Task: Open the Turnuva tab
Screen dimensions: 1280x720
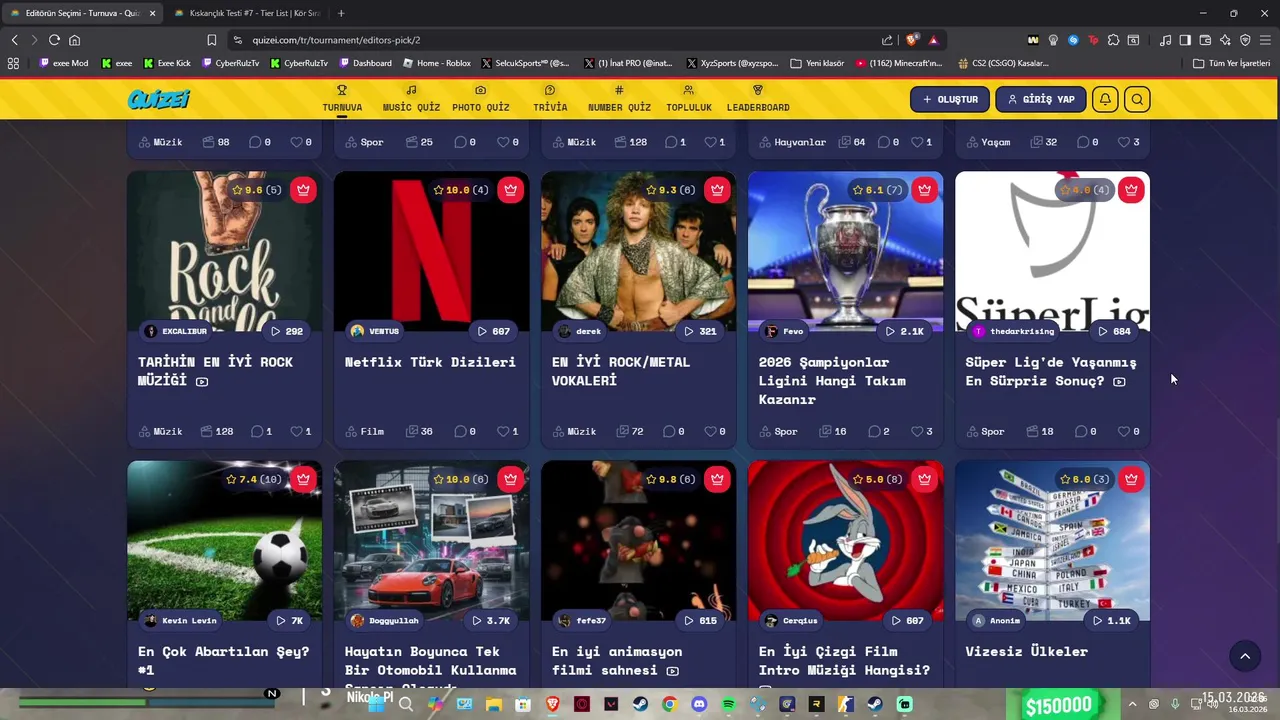Action: 342,99
